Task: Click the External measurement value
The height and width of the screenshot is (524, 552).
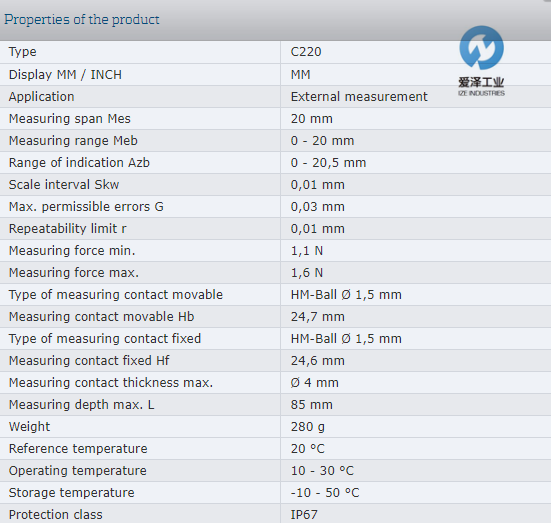Action: pyautogui.click(x=359, y=96)
